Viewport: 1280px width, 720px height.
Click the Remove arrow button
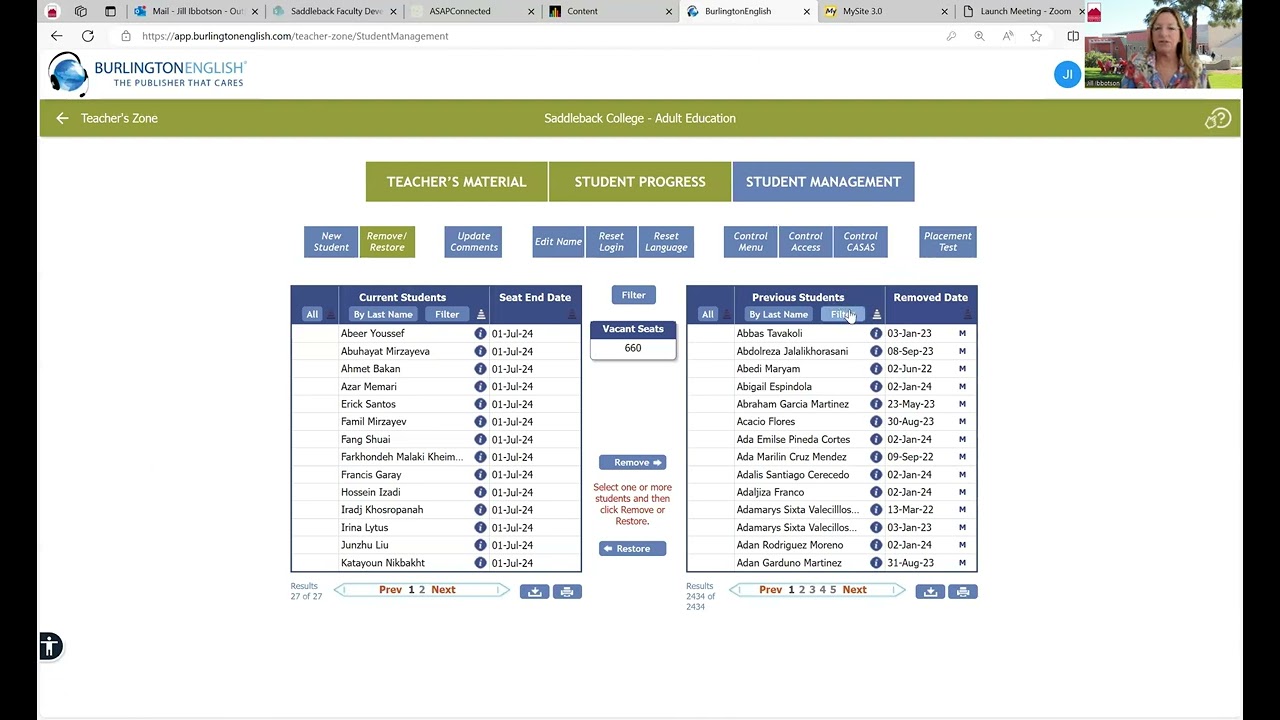(632, 463)
